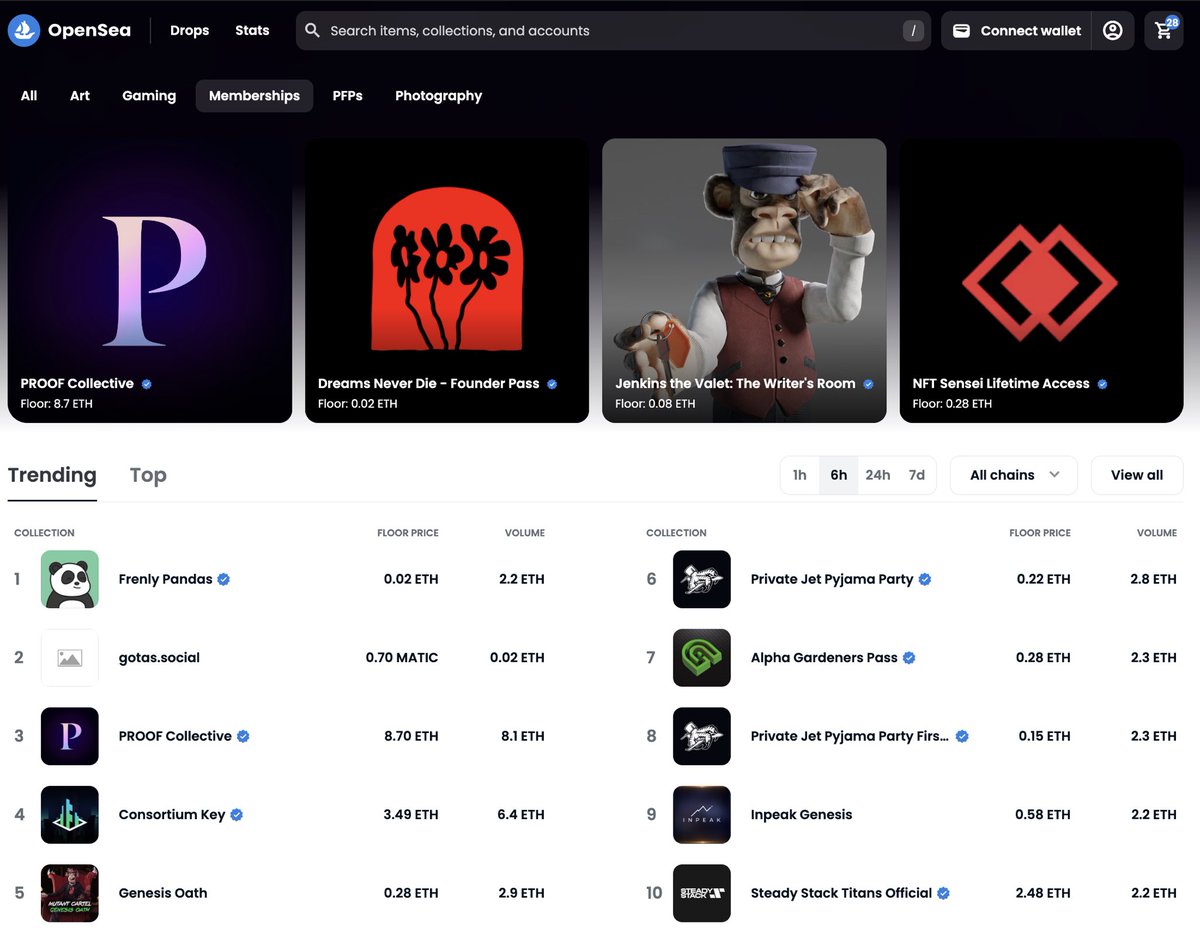Click the Consortium Key avatar icon
Screen dimensions: 1200x944
pyautogui.click(x=70, y=815)
